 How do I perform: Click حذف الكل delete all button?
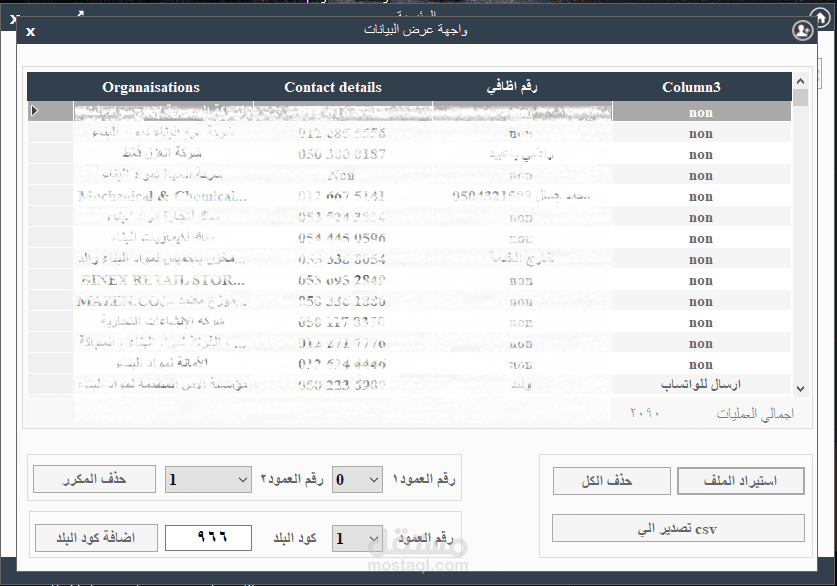coord(612,481)
